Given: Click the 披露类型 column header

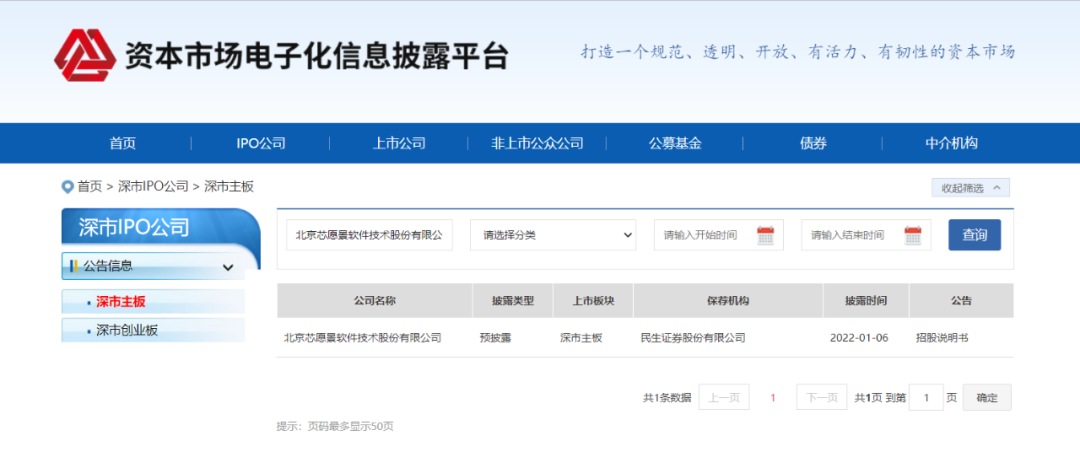Looking at the screenshot, I should 513,301.
